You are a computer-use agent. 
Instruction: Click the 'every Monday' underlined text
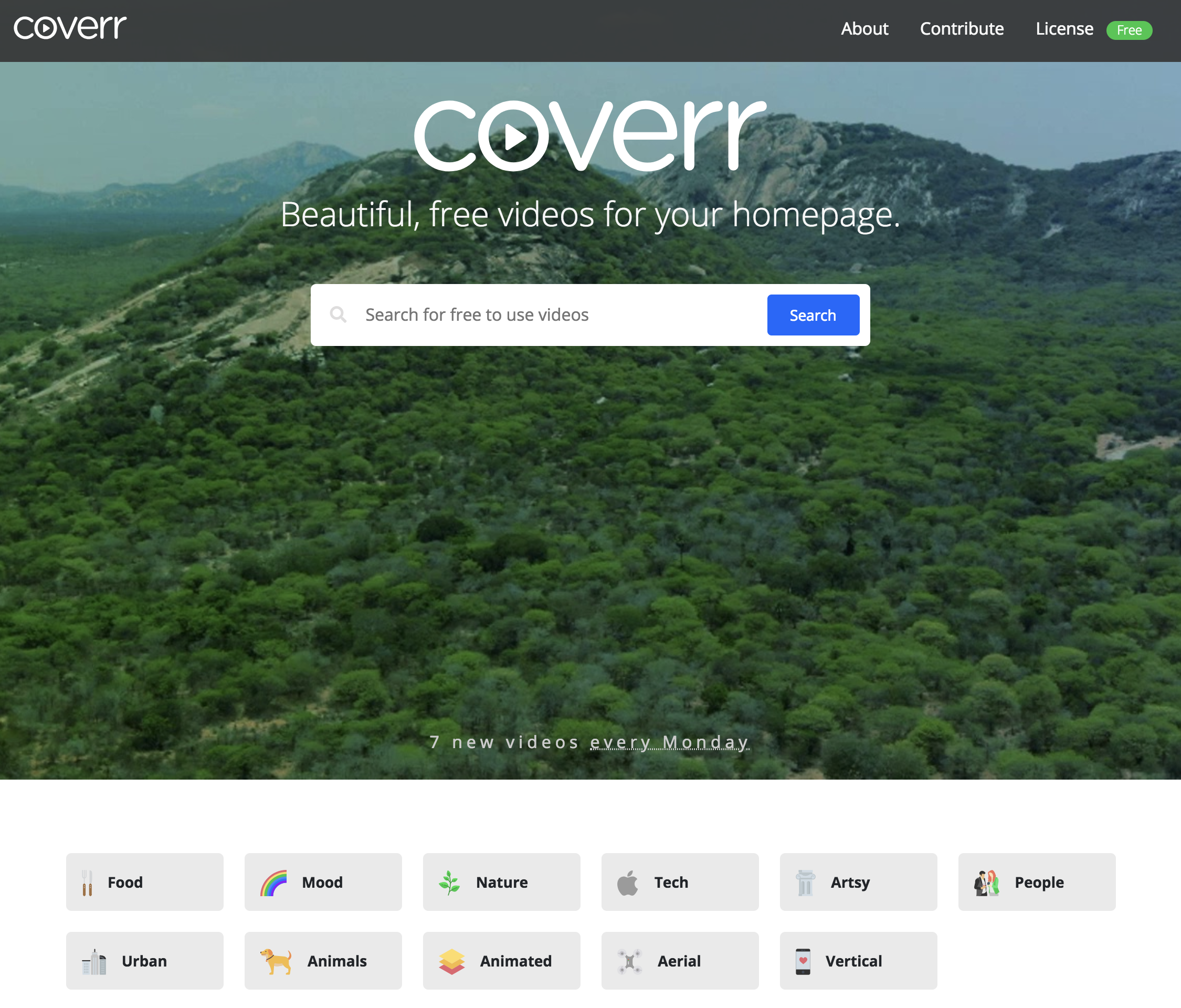[669, 742]
